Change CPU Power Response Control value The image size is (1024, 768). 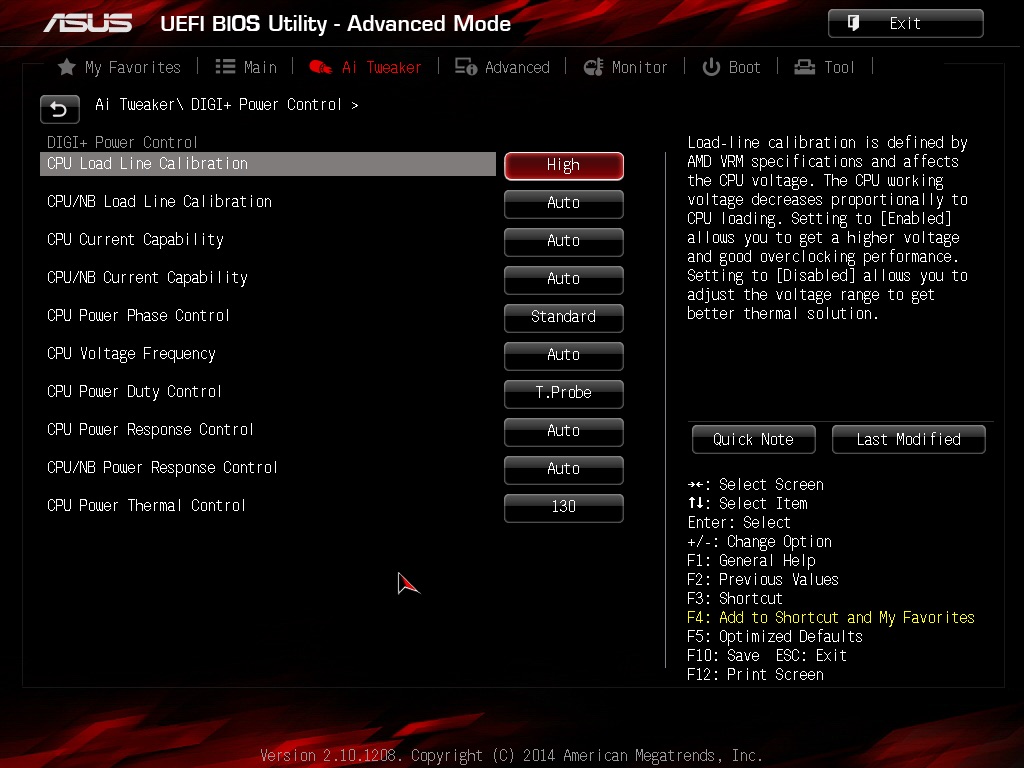pos(564,430)
